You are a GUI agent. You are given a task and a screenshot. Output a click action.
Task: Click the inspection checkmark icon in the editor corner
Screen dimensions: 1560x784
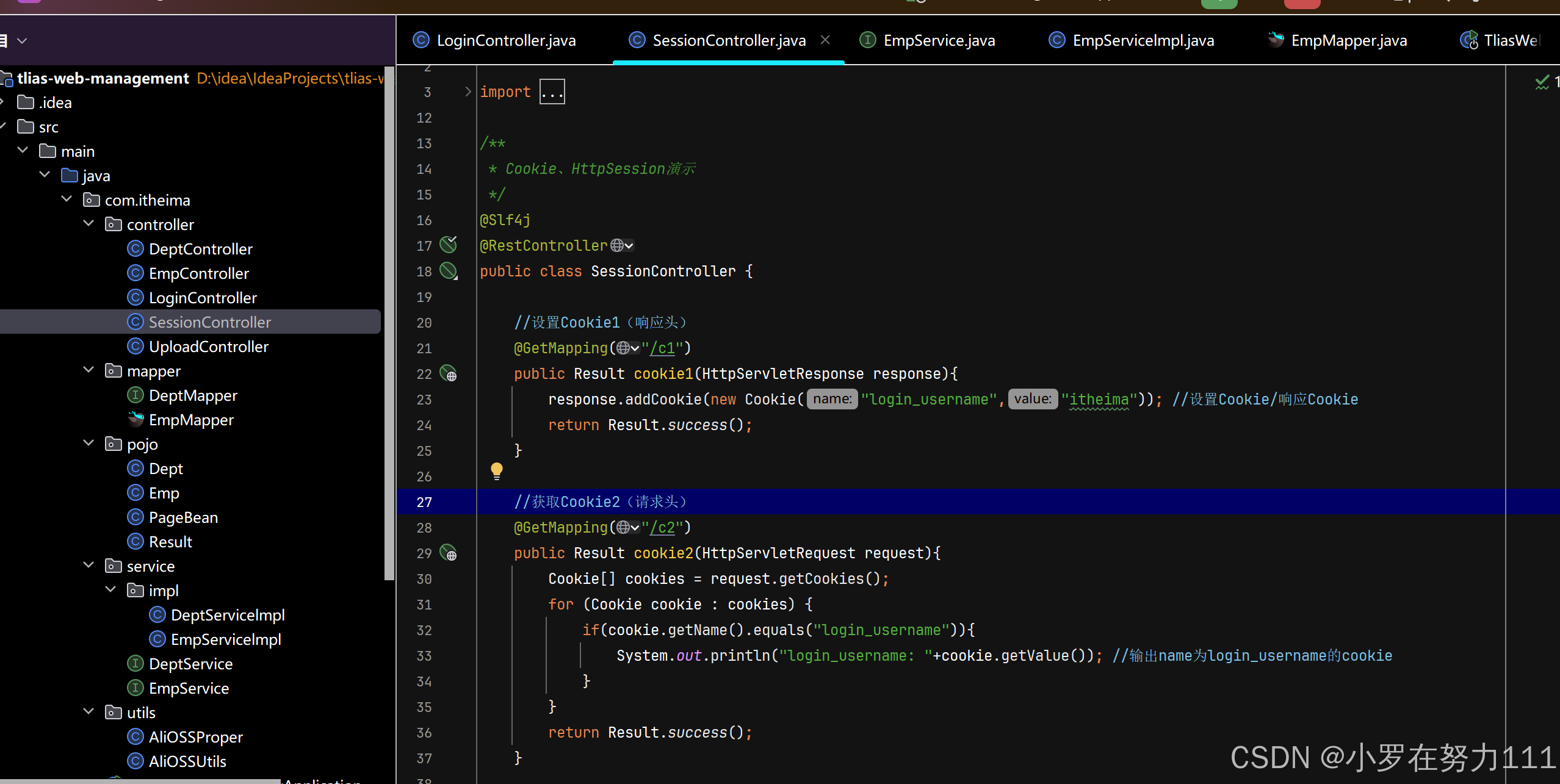[x=1542, y=82]
